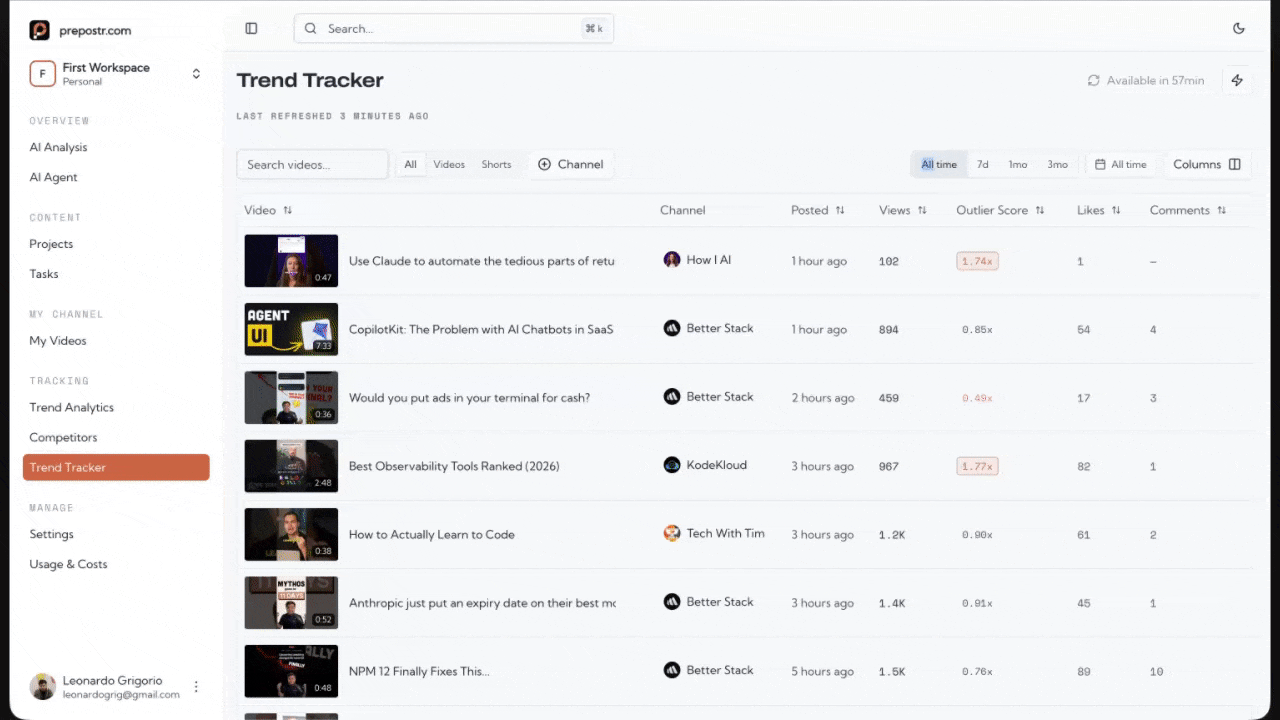Click the Search videos input

click(x=312, y=164)
